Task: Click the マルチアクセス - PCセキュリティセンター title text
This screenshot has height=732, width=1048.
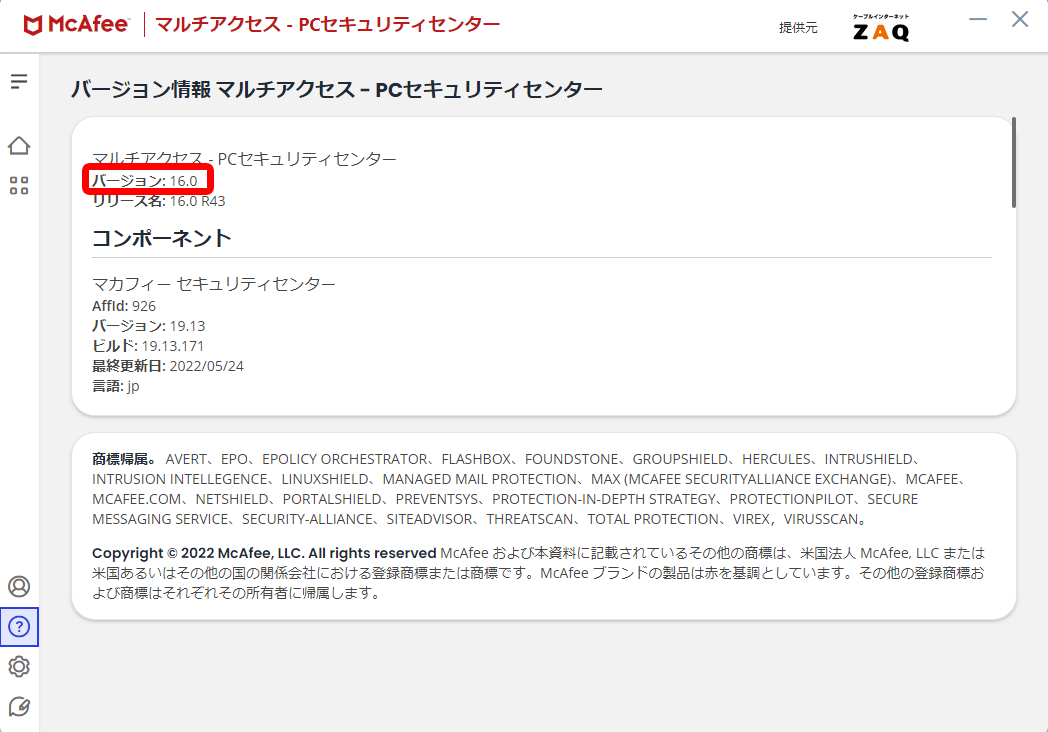Action: 328,24
